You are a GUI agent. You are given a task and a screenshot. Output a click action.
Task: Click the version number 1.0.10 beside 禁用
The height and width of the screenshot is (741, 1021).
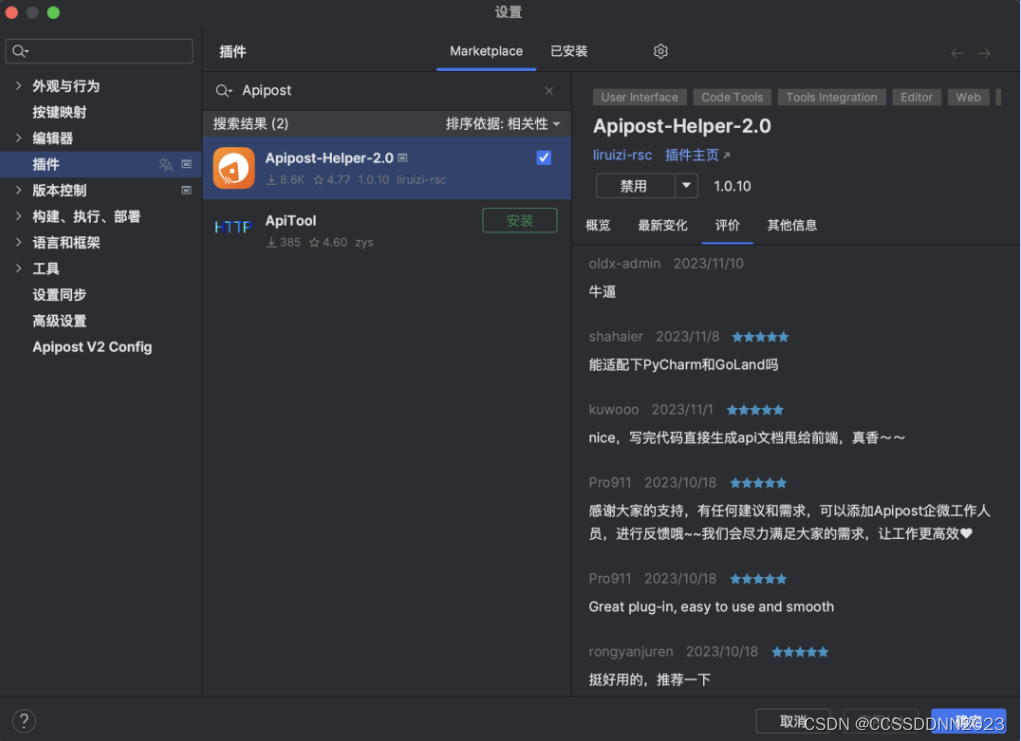tap(732, 186)
